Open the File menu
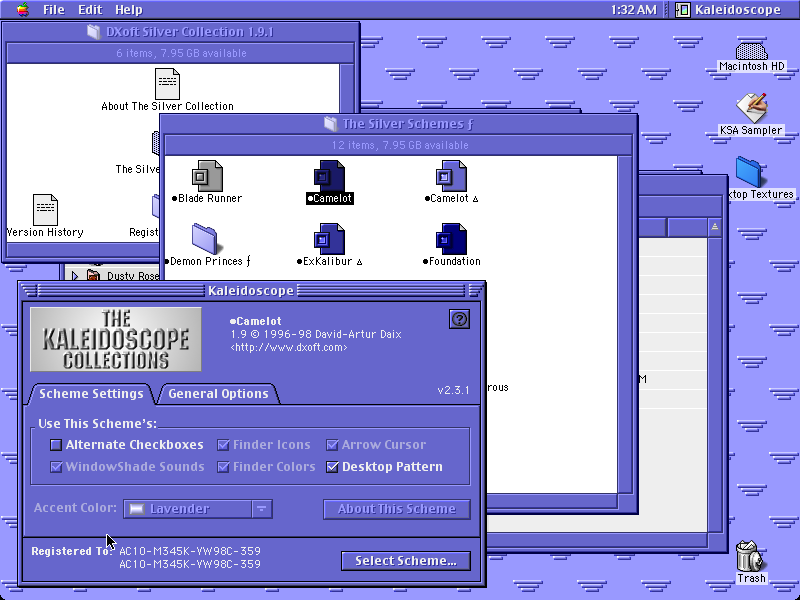This screenshot has width=800, height=600. pyautogui.click(x=54, y=9)
